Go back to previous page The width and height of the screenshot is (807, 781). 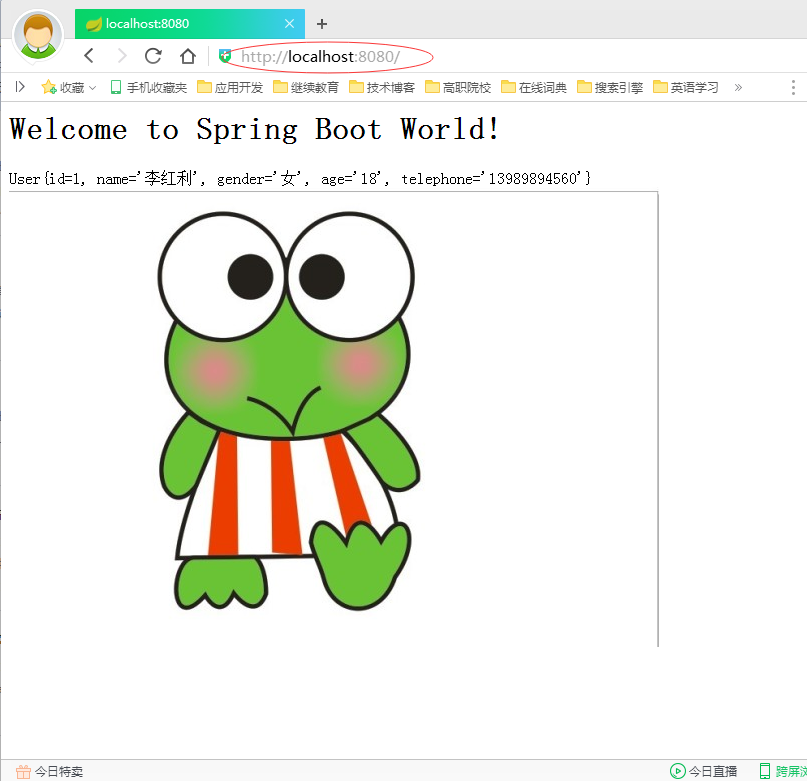click(x=89, y=56)
